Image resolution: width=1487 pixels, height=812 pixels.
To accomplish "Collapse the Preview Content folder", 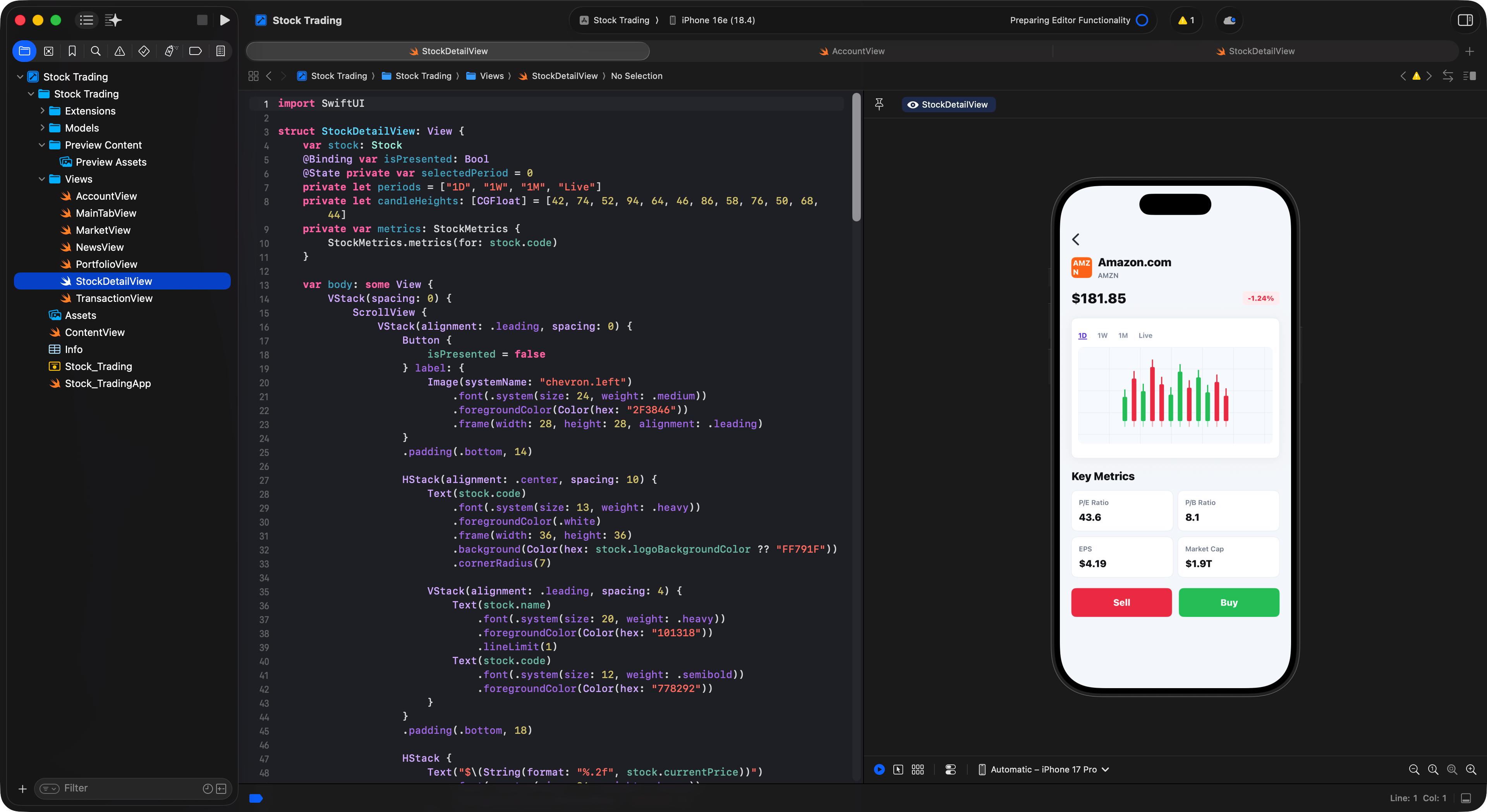I will (42, 145).
